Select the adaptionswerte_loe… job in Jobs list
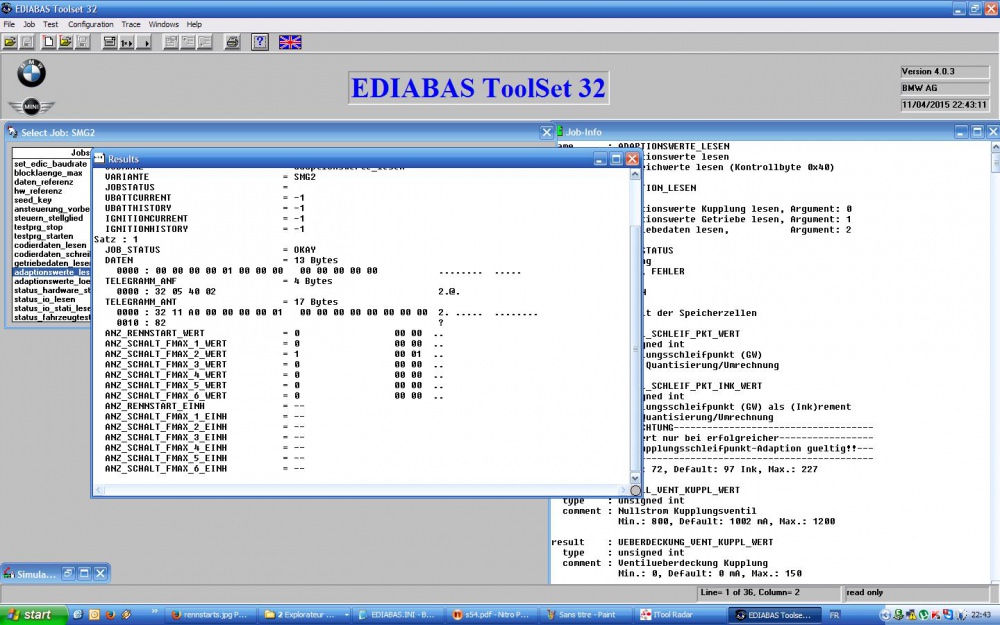This screenshot has height=625, width=1000. coord(51,281)
